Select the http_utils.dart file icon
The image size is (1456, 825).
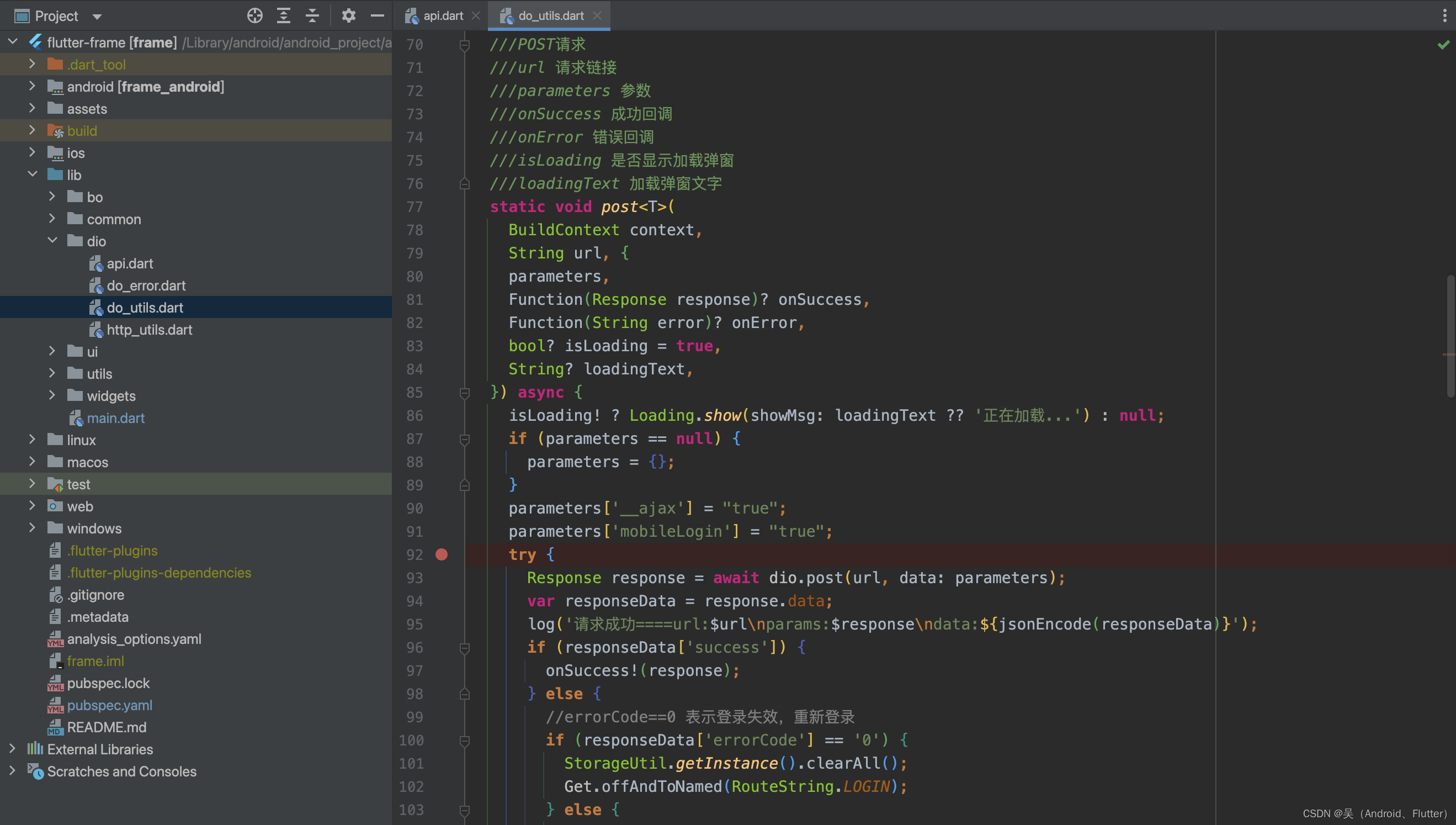[x=95, y=330]
